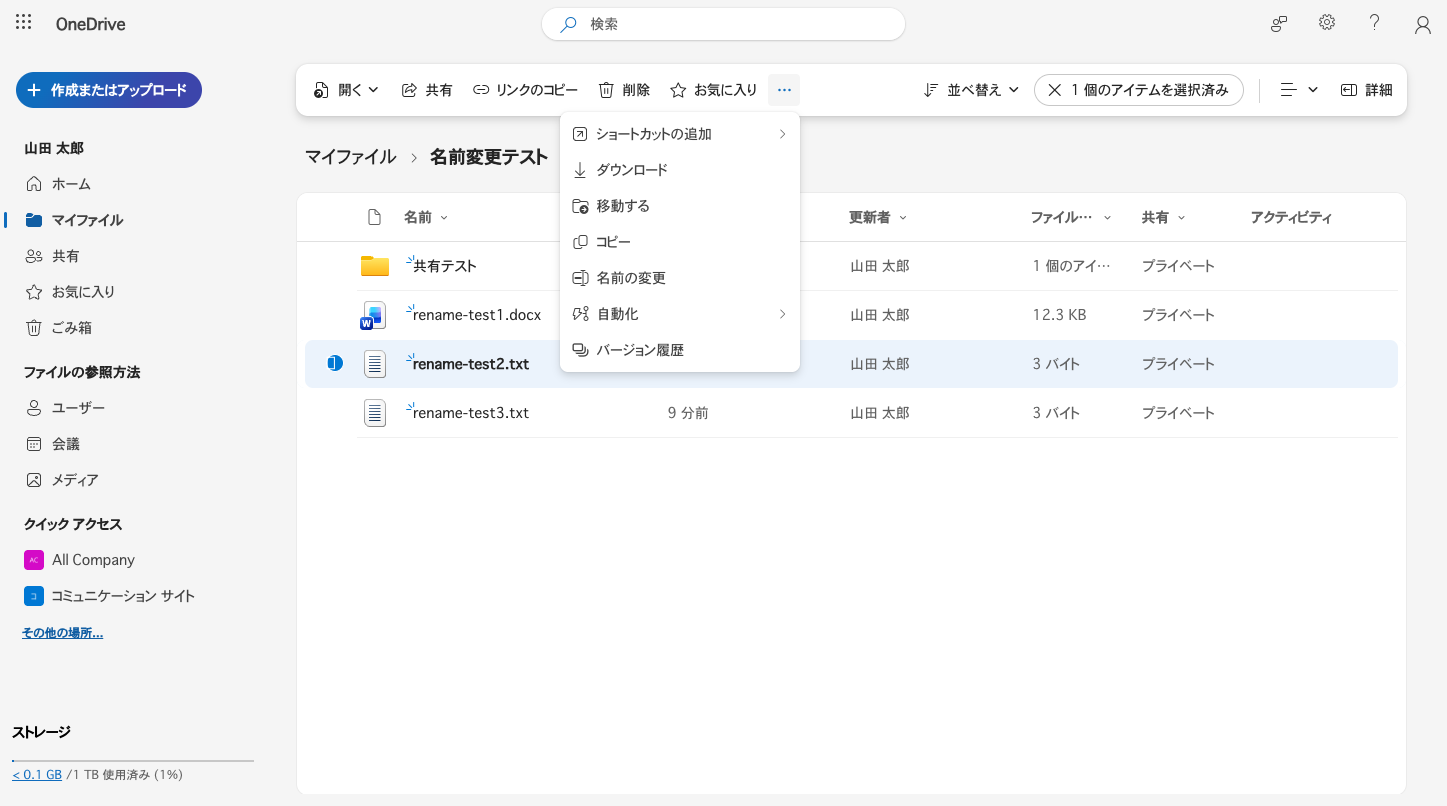This screenshot has height=806, width=1447.
Task: Open rename-test3.txt file name
Action: tap(470, 413)
